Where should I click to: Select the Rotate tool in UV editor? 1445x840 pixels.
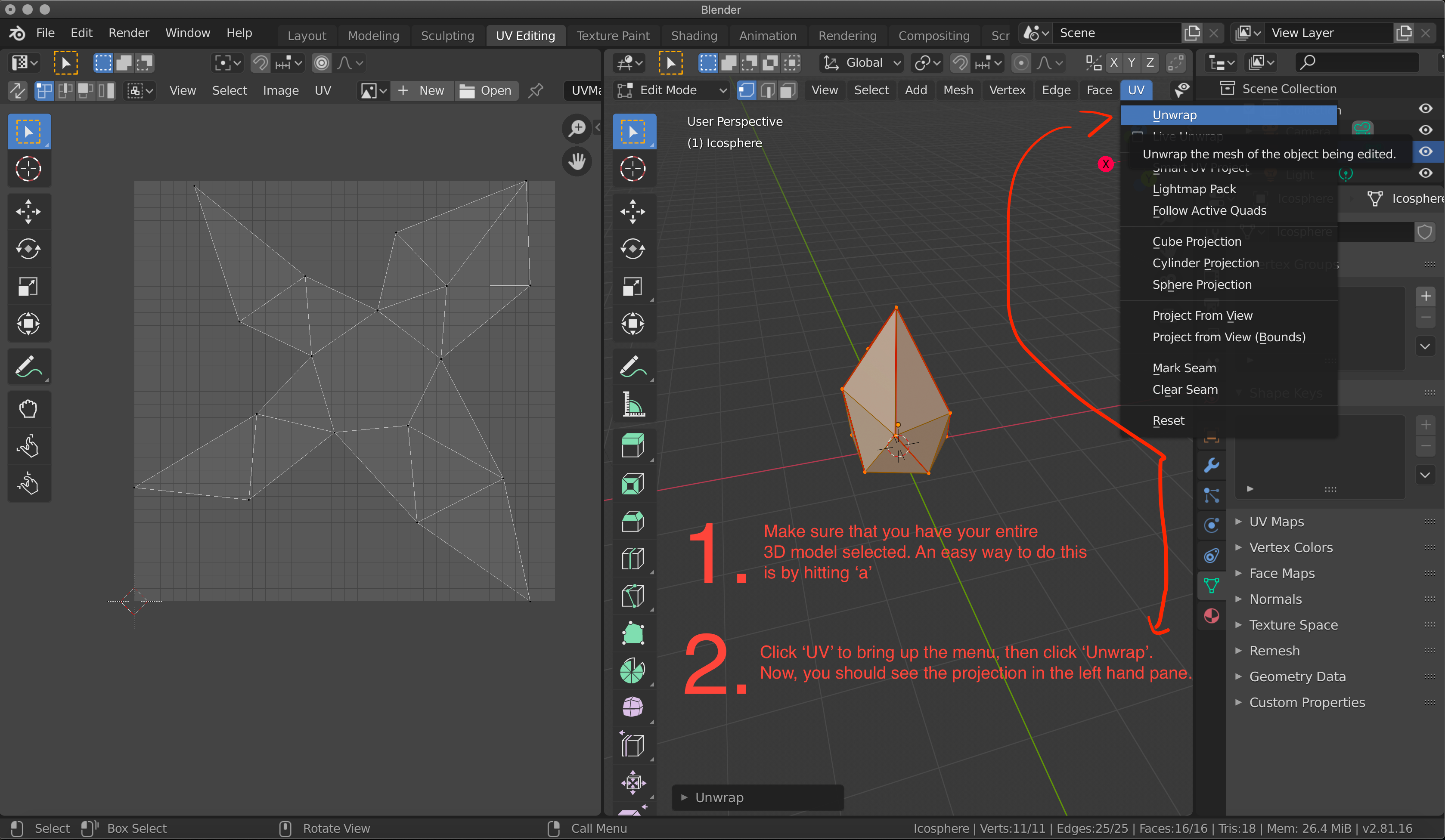point(29,249)
